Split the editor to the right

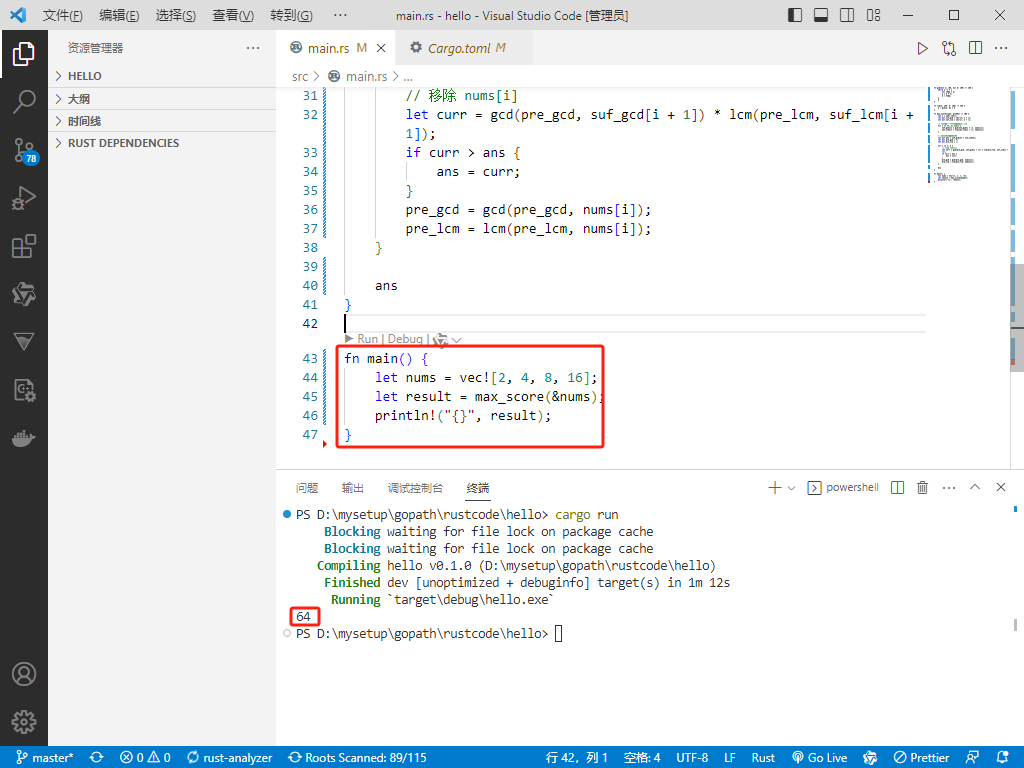[975, 48]
